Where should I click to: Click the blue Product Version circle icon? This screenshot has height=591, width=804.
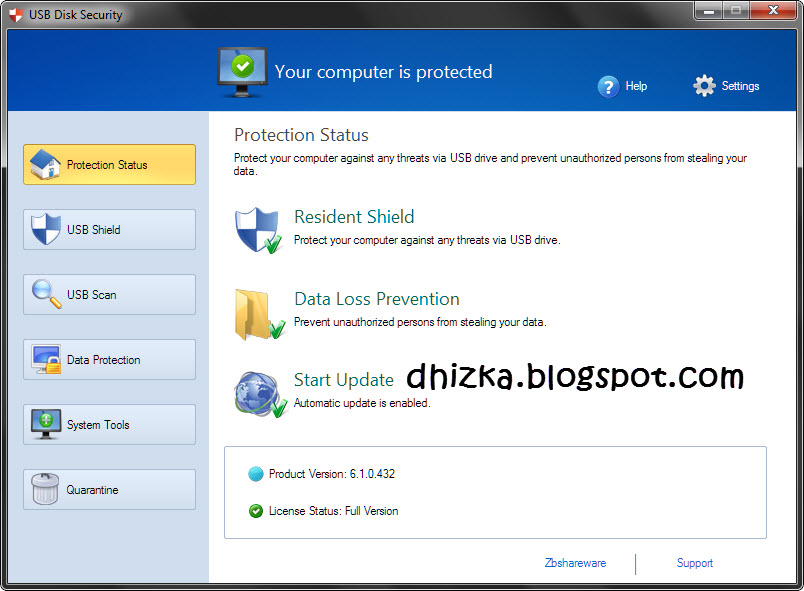pos(255,474)
